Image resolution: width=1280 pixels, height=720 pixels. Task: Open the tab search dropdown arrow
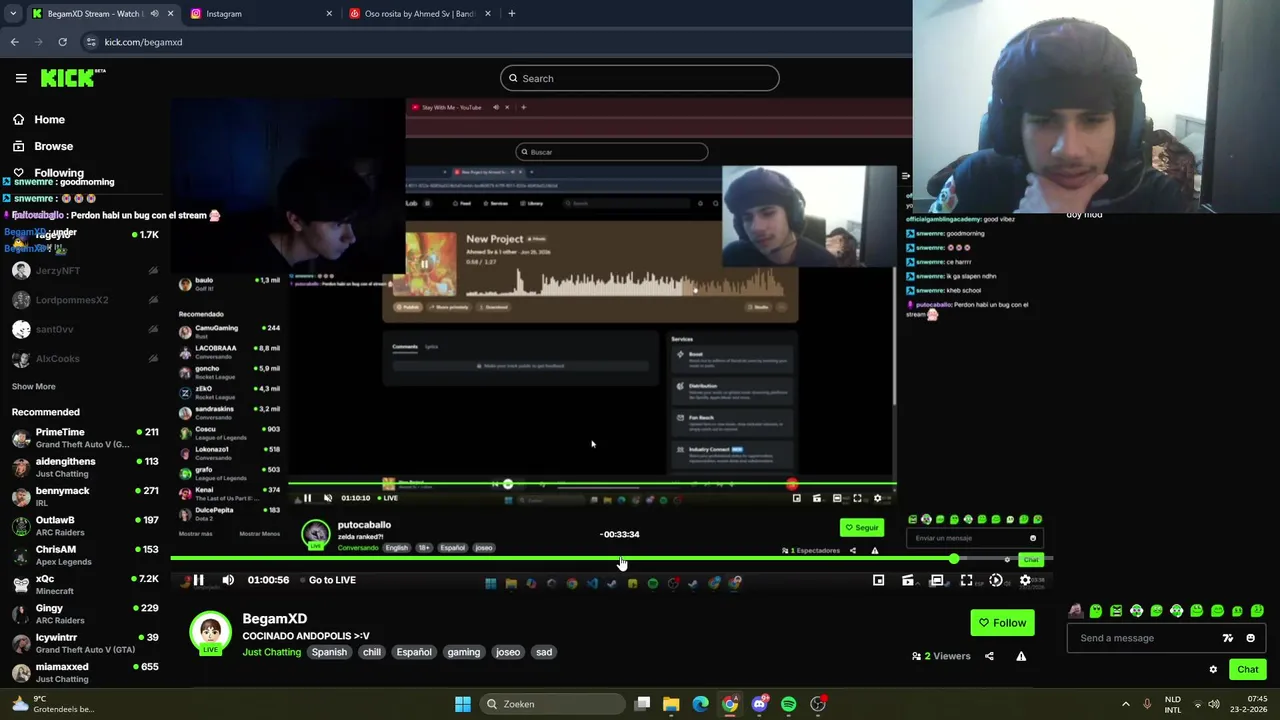13,14
